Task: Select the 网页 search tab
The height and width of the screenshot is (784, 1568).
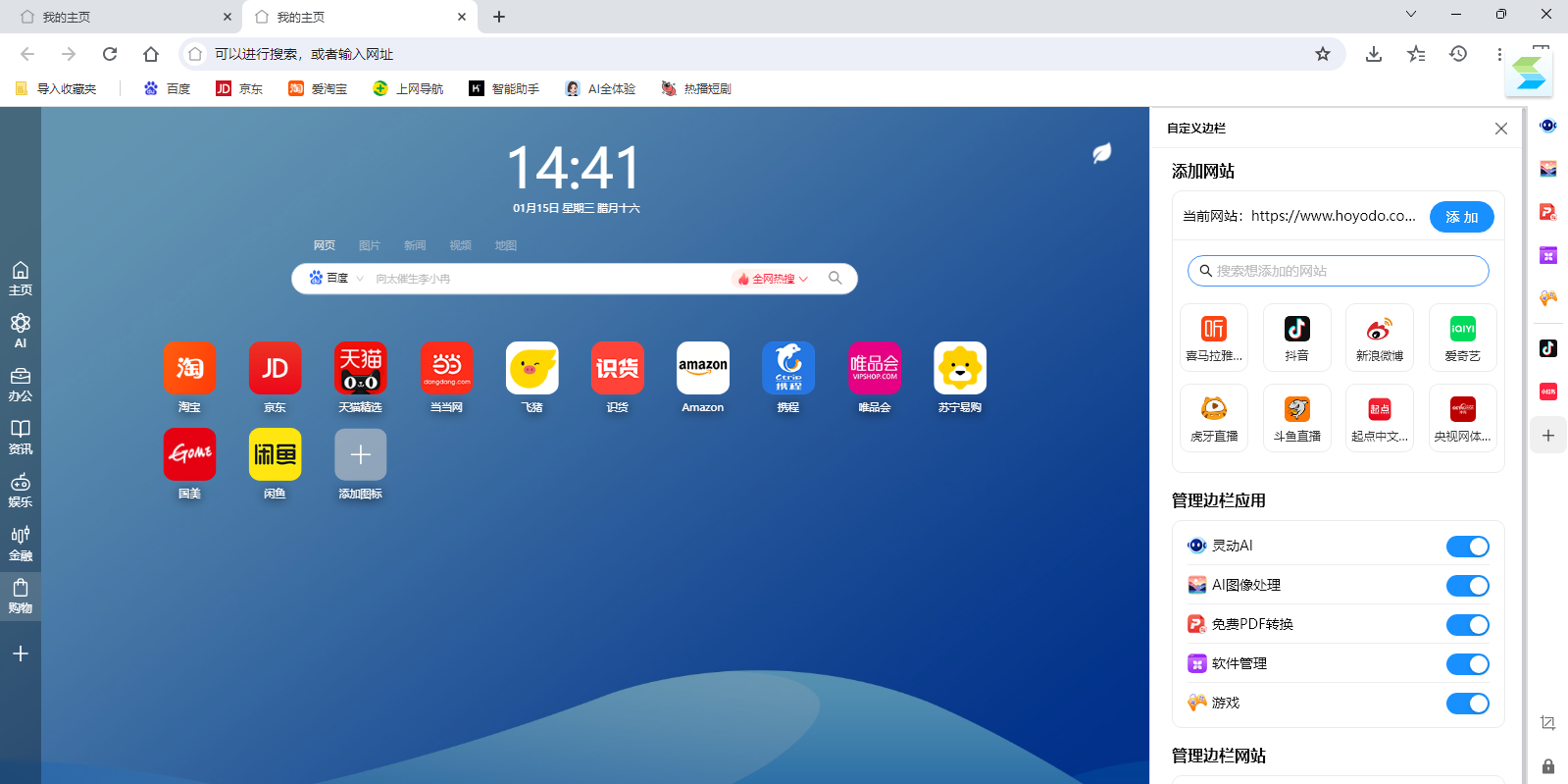Action: click(x=325, y=245)
